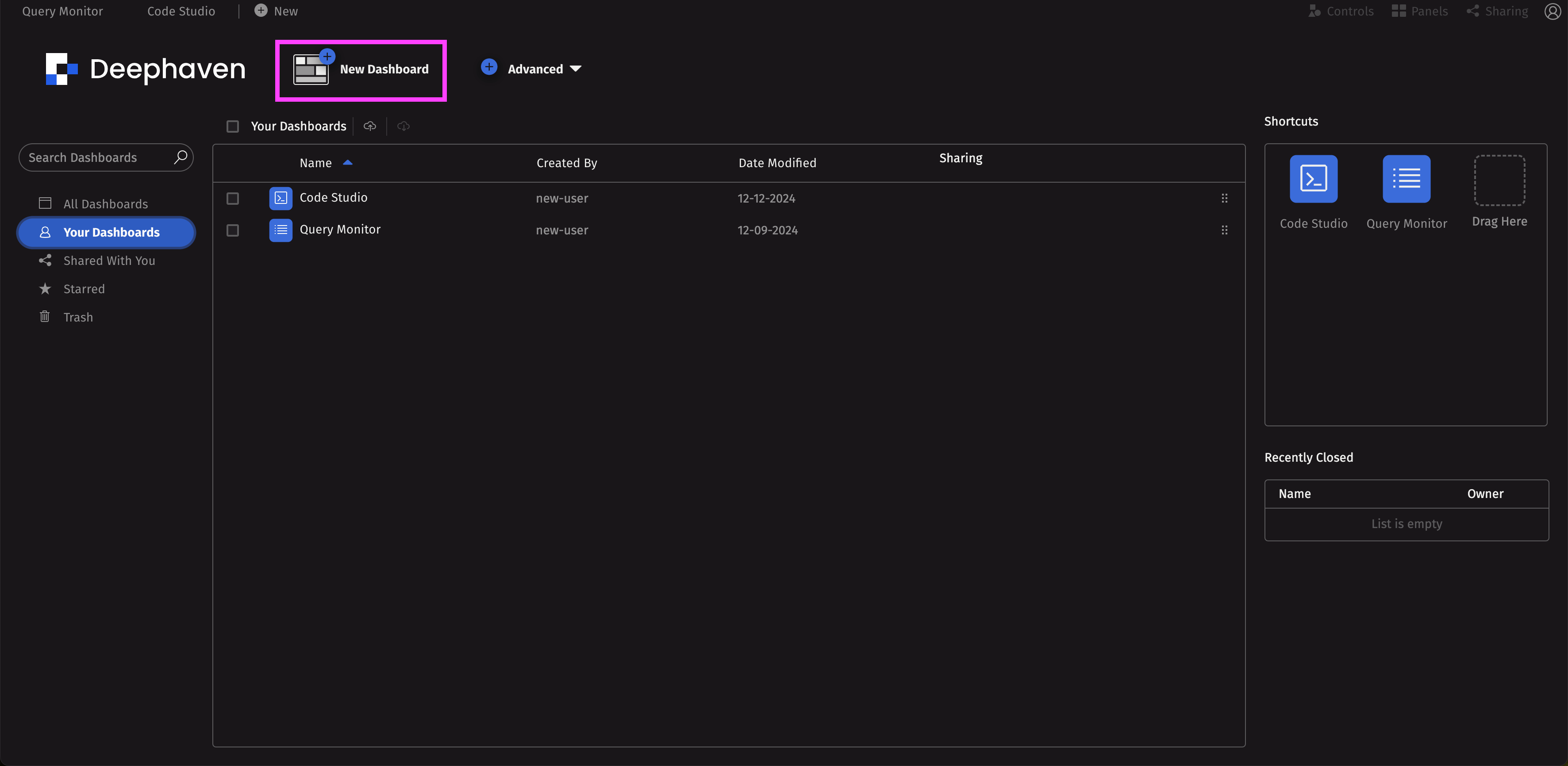Click the Deephaven logo
Image resolution: width=1568 pixels, height=766 pixels.
point(145,69)
